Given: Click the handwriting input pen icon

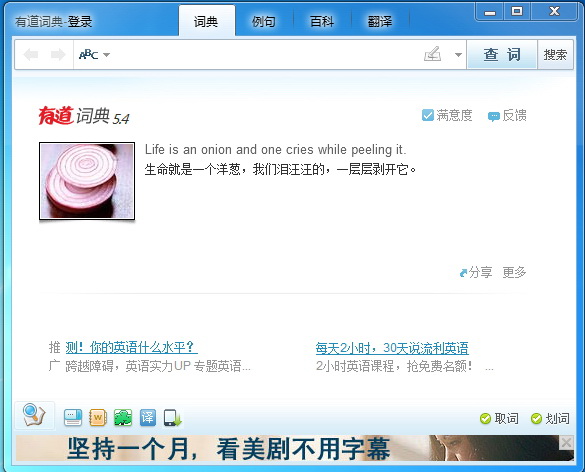Looking at the screenshot, I should coord(433,54).
